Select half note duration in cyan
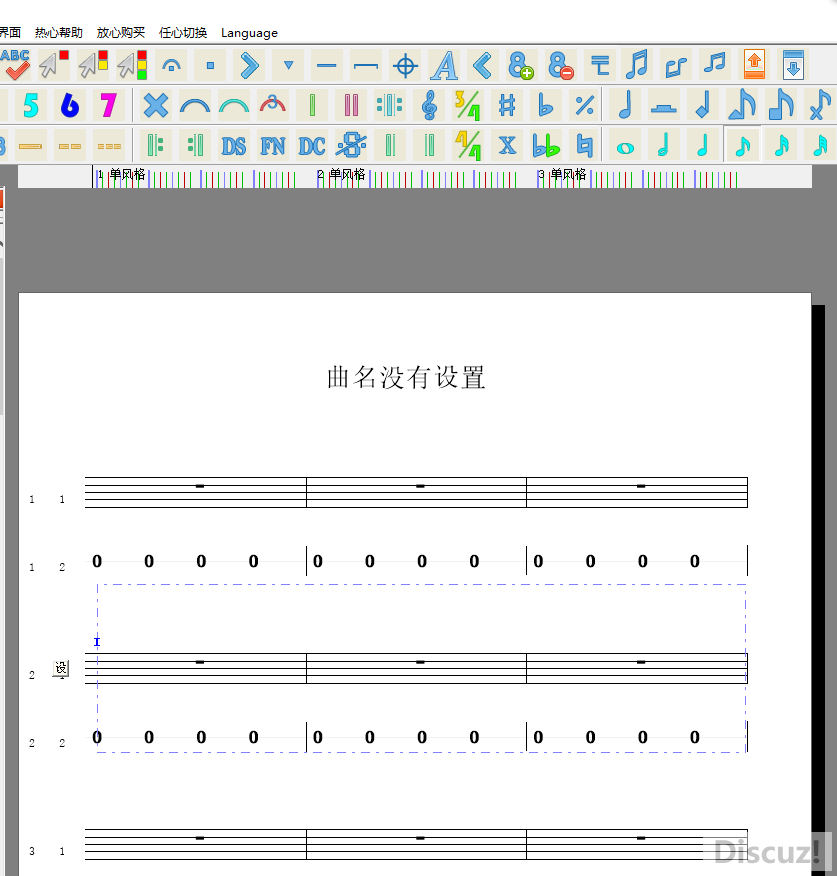 point(664,146)
